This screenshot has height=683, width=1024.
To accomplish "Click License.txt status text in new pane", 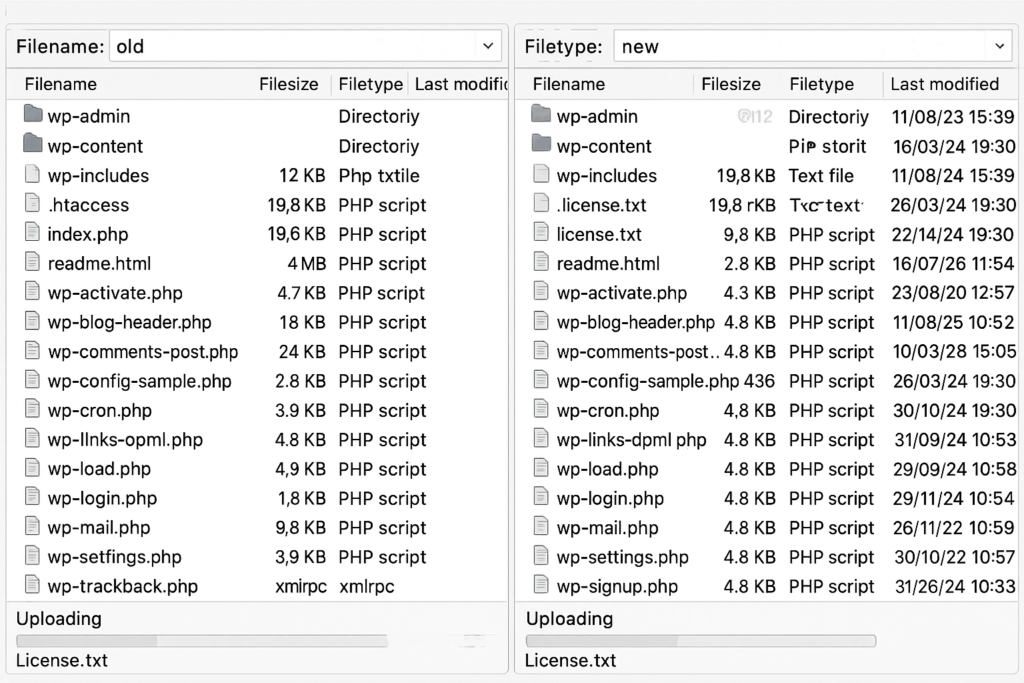I will click(x=570, y=660).
